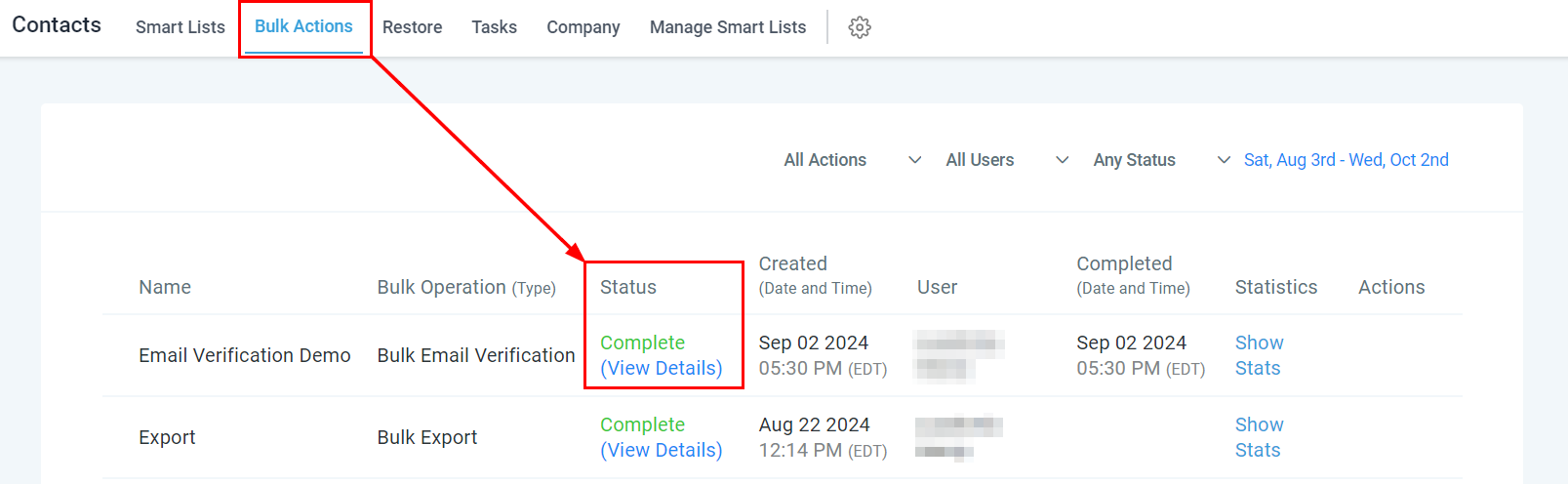The width and height of the screenshot is (1568, 484).
Task: Click the User column header
Action: pyautogui.click(x=937, y=287)
